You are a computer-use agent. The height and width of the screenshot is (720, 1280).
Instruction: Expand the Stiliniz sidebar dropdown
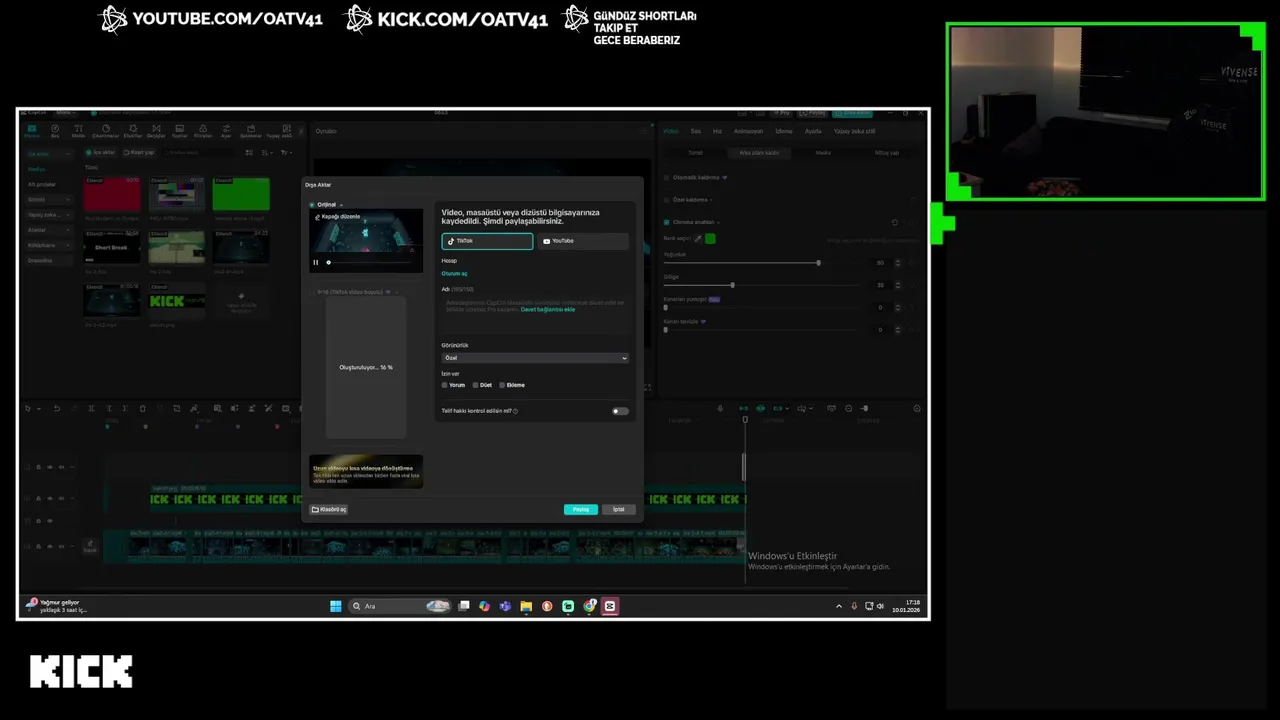49,200
